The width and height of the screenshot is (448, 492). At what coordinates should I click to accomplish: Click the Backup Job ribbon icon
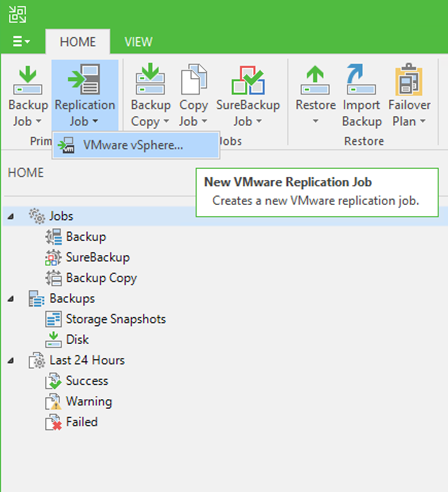tap(28, 80)
